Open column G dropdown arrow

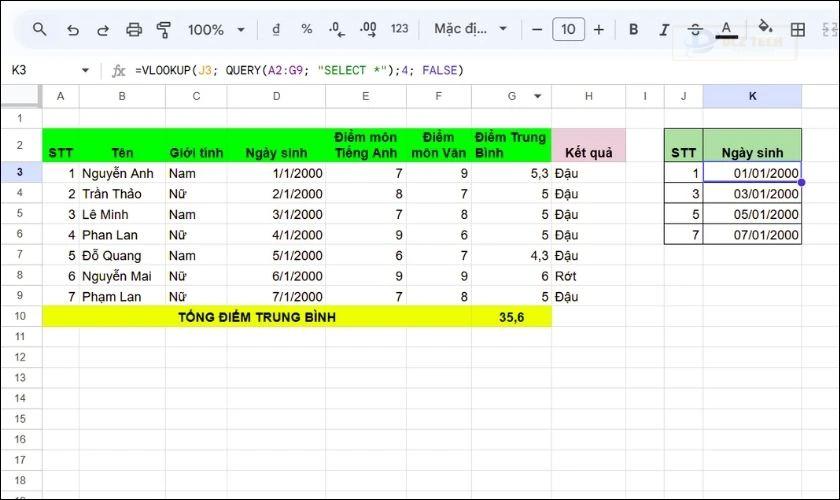(x=537, y=96)
